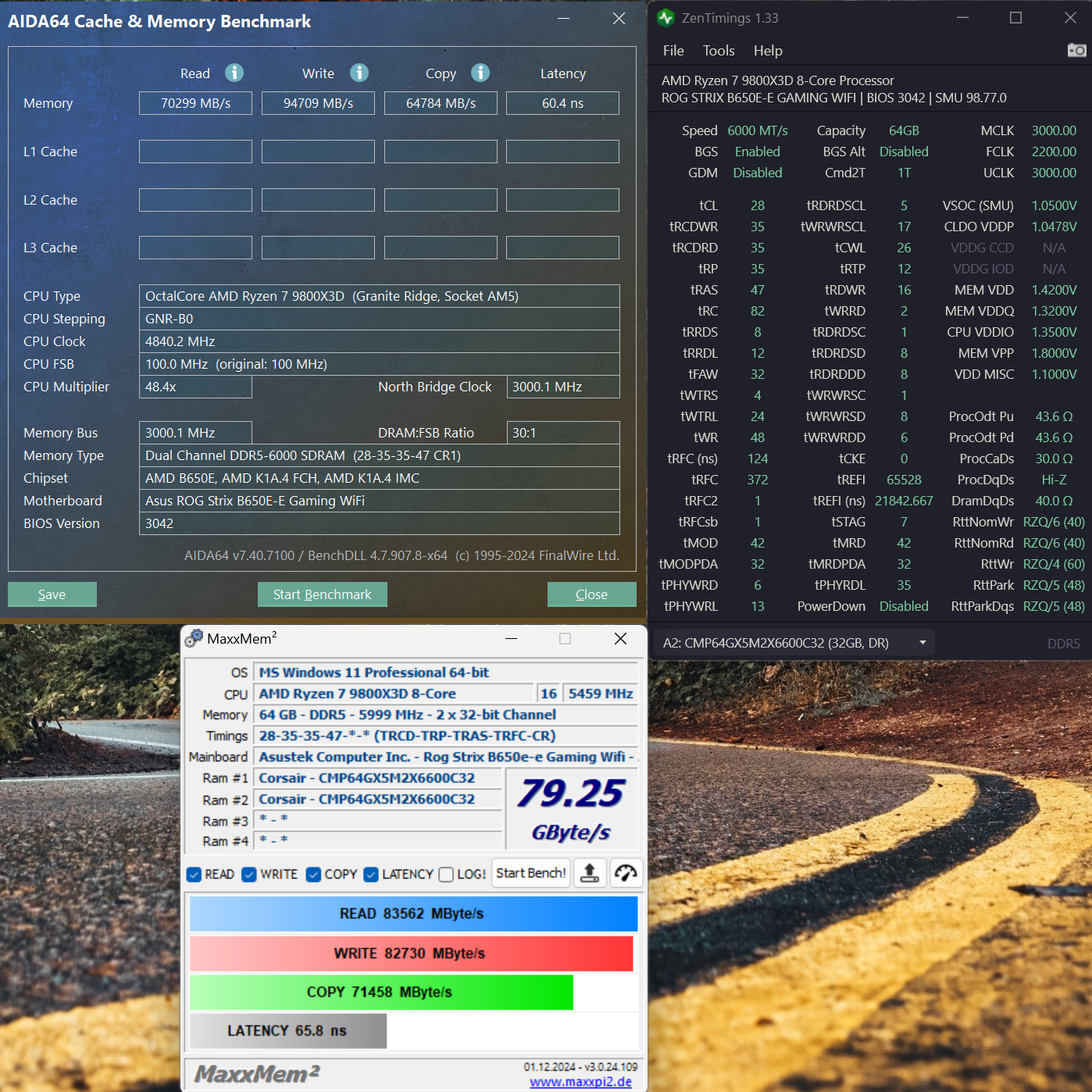Click the COPY 71458 MByte/s bar
1092x1092 pixels.
tap(381, 992)
